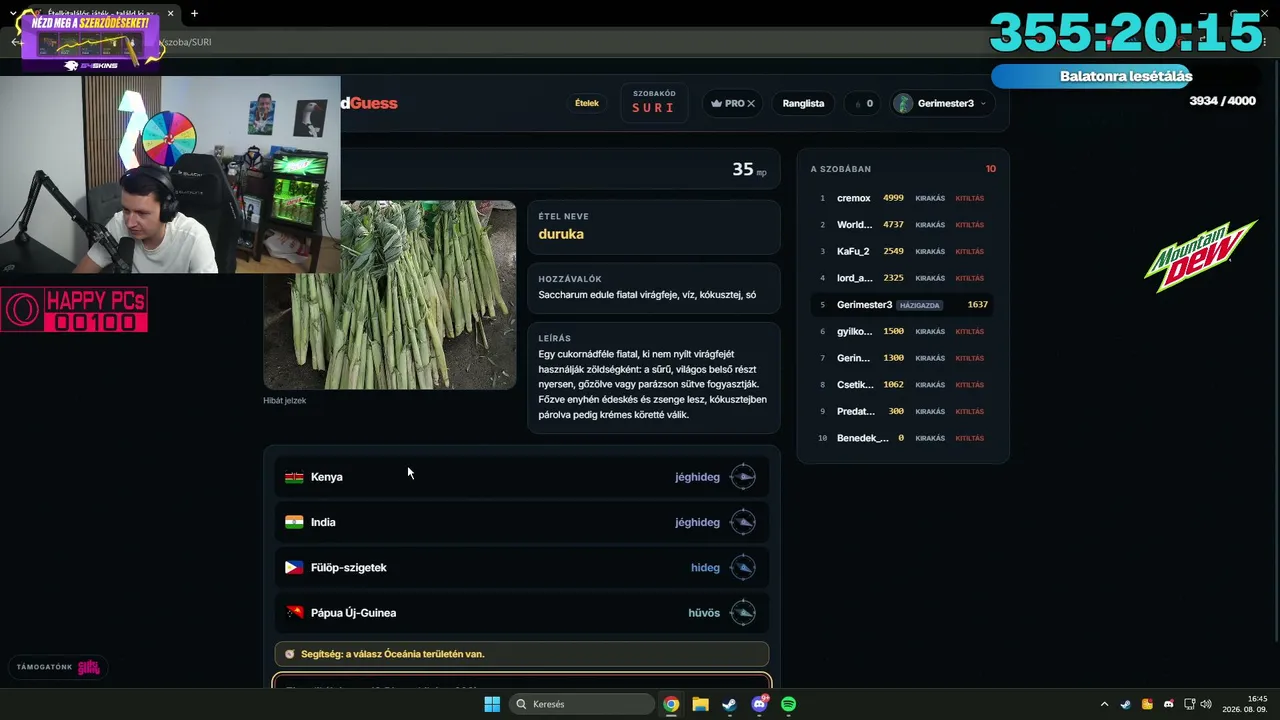Close the current browser tab
This screenshot has width=1280, height=720.
pos(170,14)
